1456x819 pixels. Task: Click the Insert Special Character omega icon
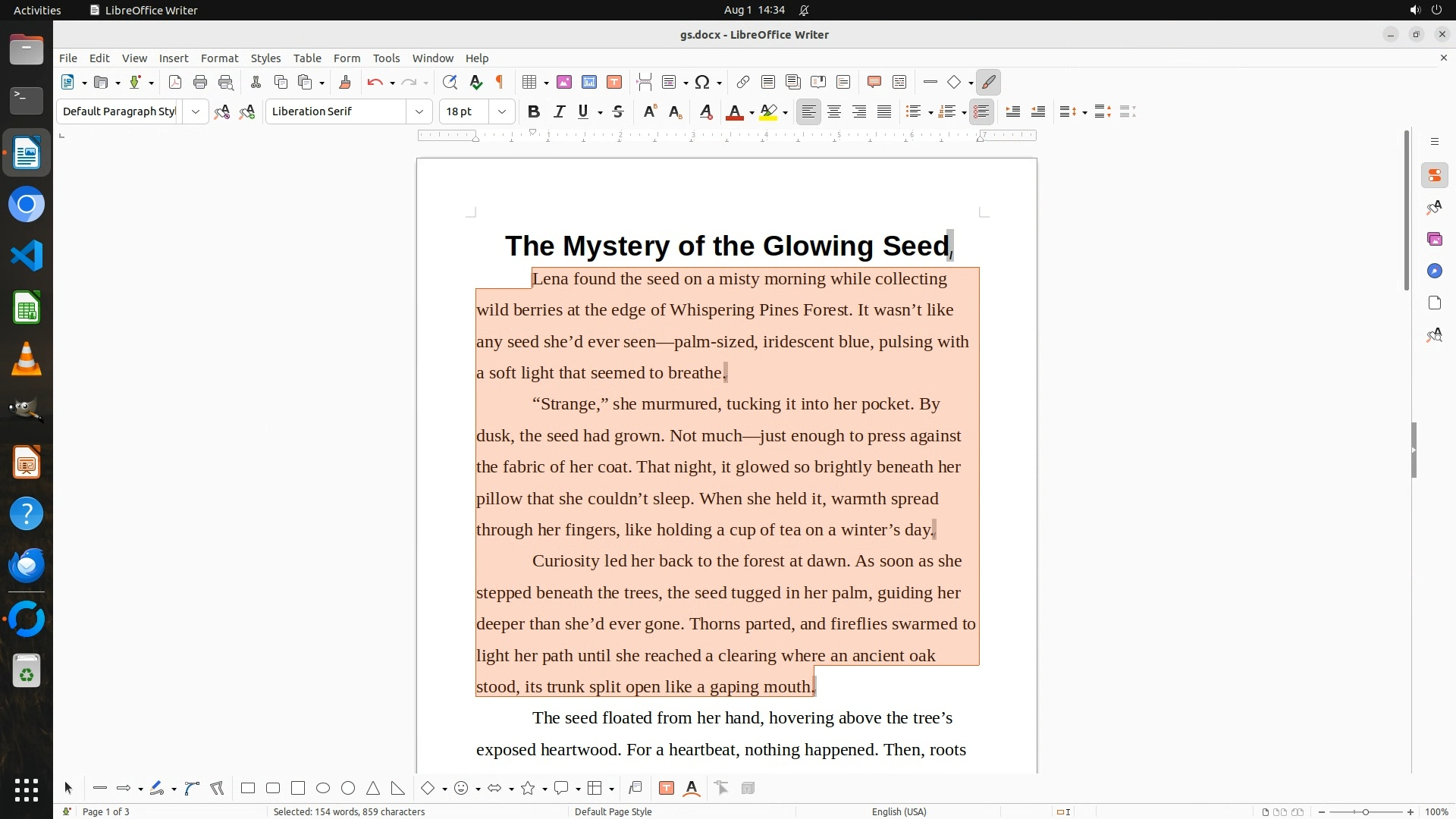(702, 83)
